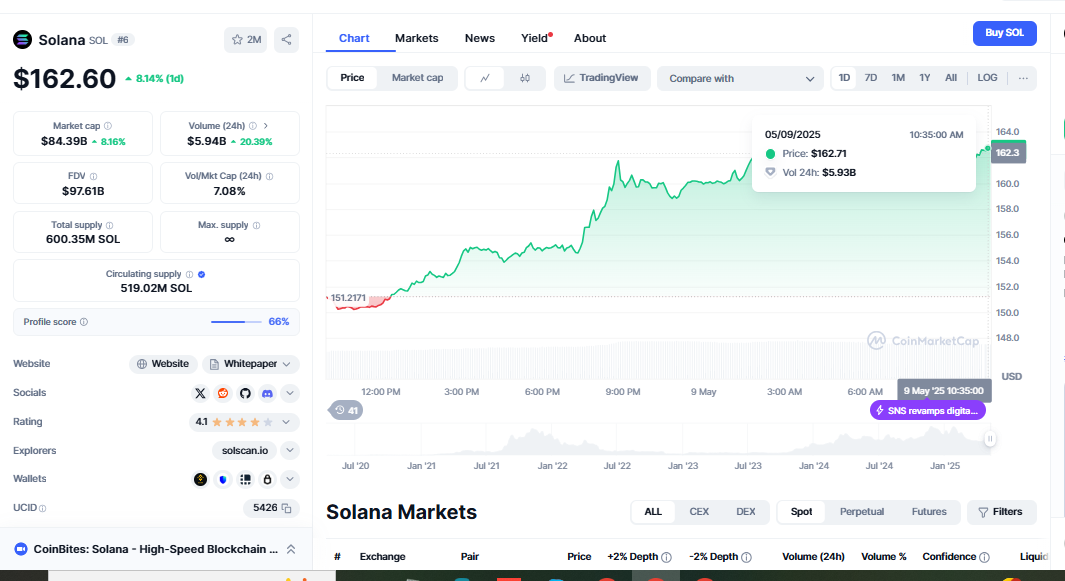Viewport: 1065px width, 581px height.
Task: Open the Compare with dropdown
Action: 740,78
